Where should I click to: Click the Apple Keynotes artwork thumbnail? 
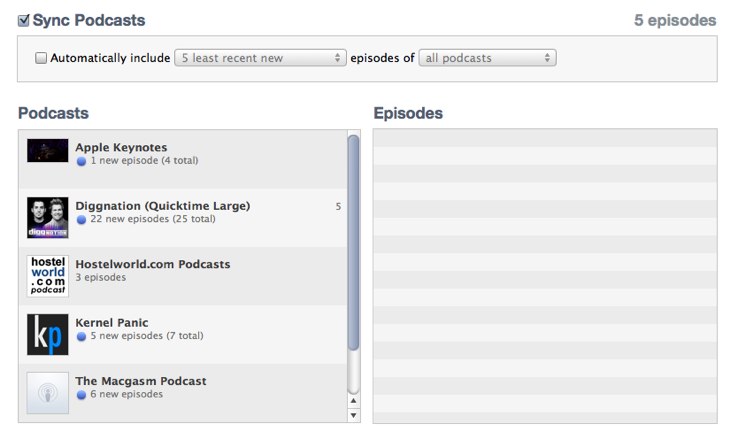(x=47, y=150)
